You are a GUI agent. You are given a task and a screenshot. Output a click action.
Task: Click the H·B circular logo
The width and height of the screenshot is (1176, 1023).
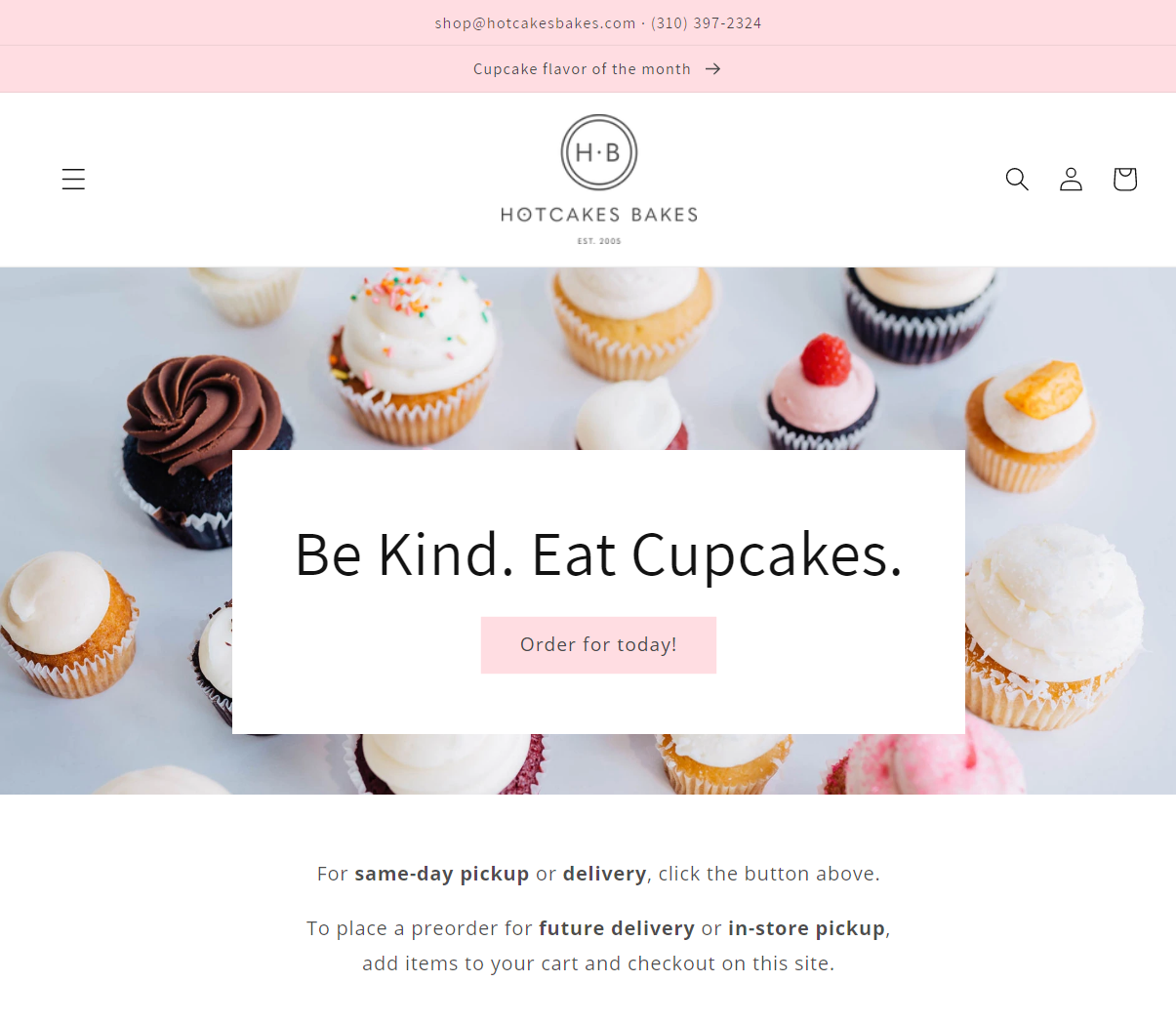tap(599, 152)
